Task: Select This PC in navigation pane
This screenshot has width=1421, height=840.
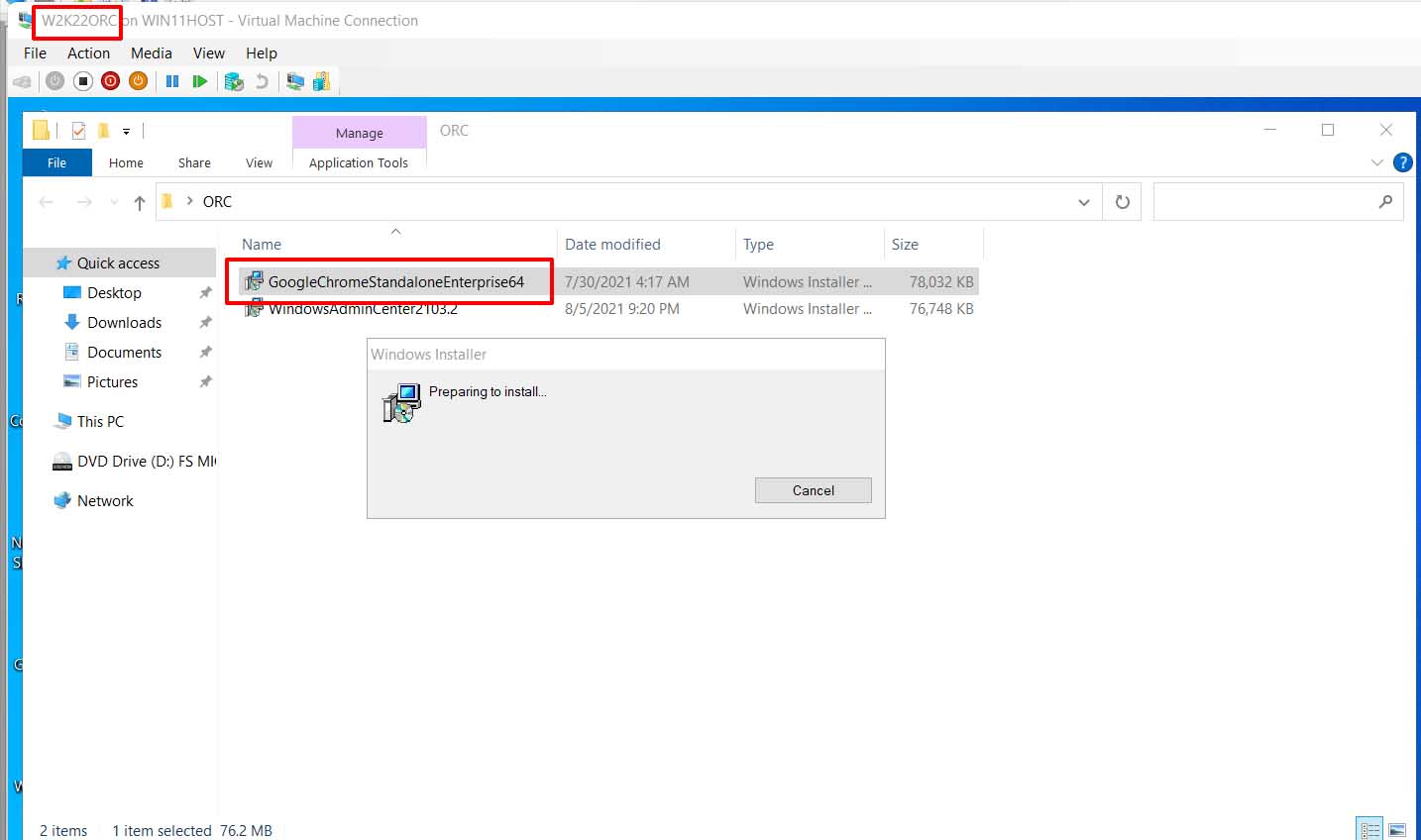Action: (x=100, y=421)
